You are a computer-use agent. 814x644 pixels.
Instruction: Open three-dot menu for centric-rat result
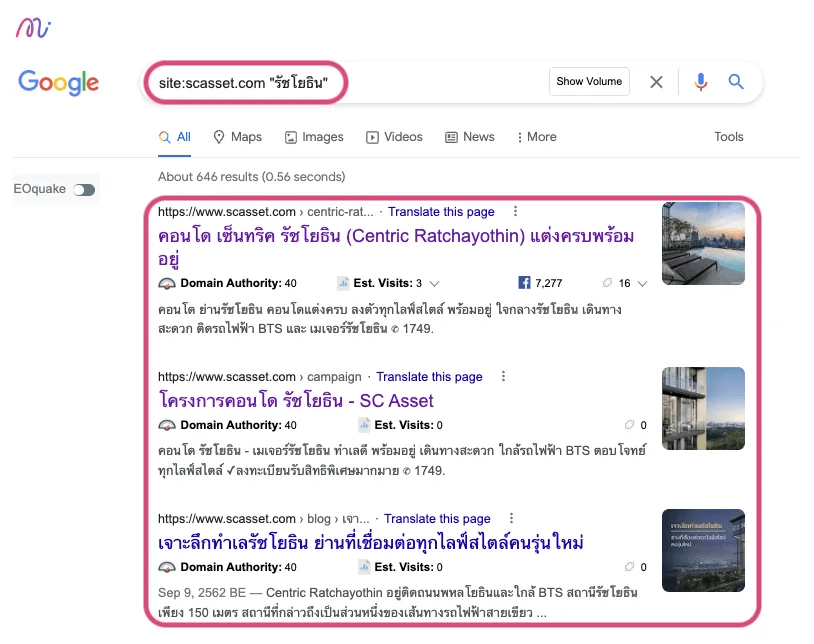point(515,211)
